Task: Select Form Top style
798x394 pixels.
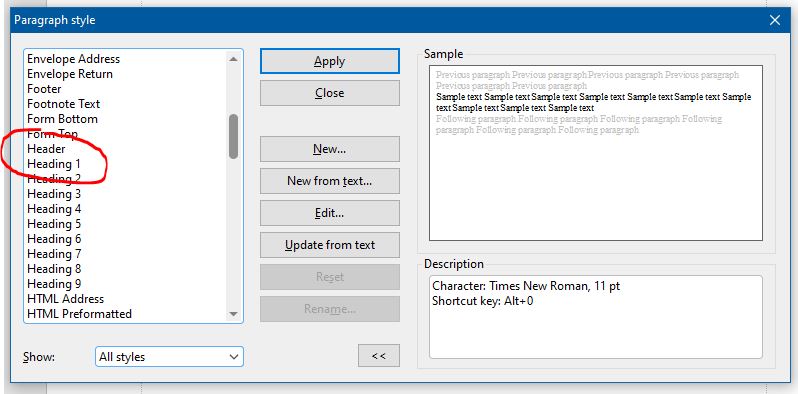Action: click(x=52, y=134)
